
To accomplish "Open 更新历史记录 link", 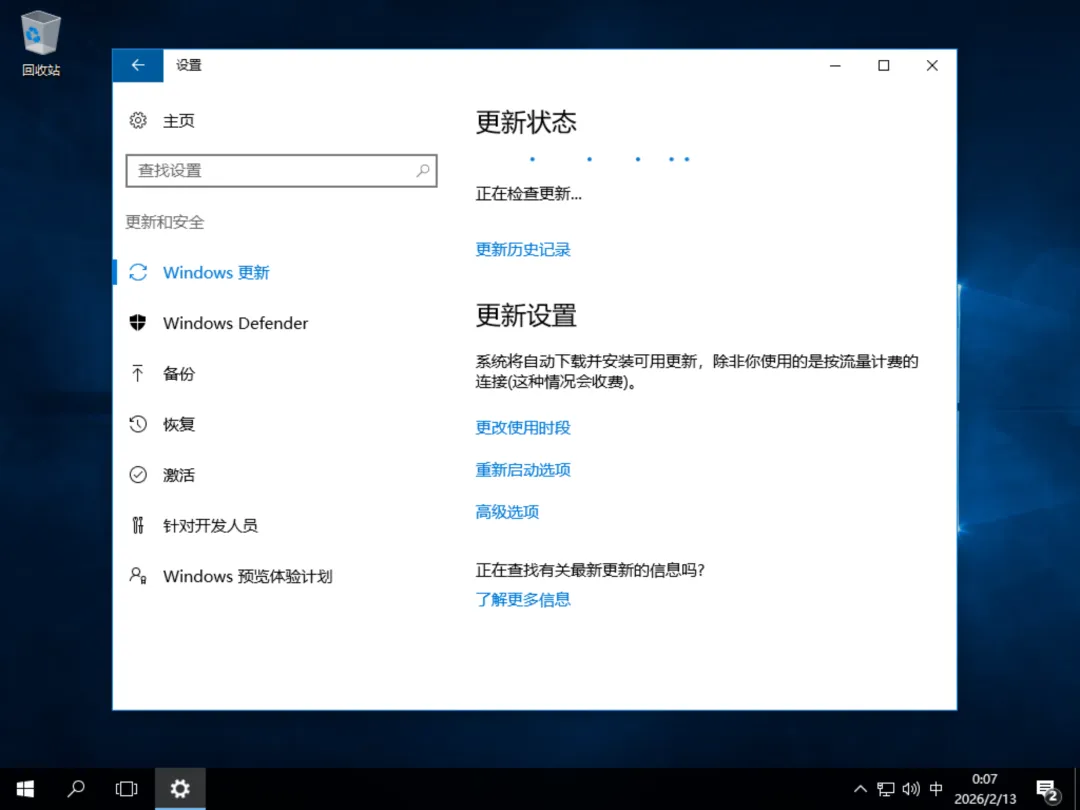I will 523,249.
